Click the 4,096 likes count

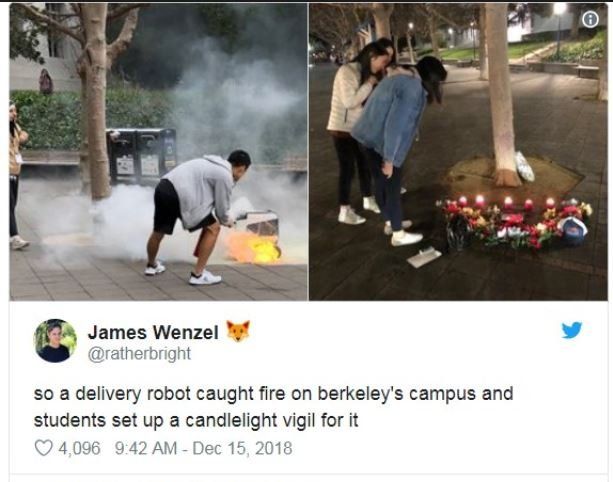(x=79, y=448)
